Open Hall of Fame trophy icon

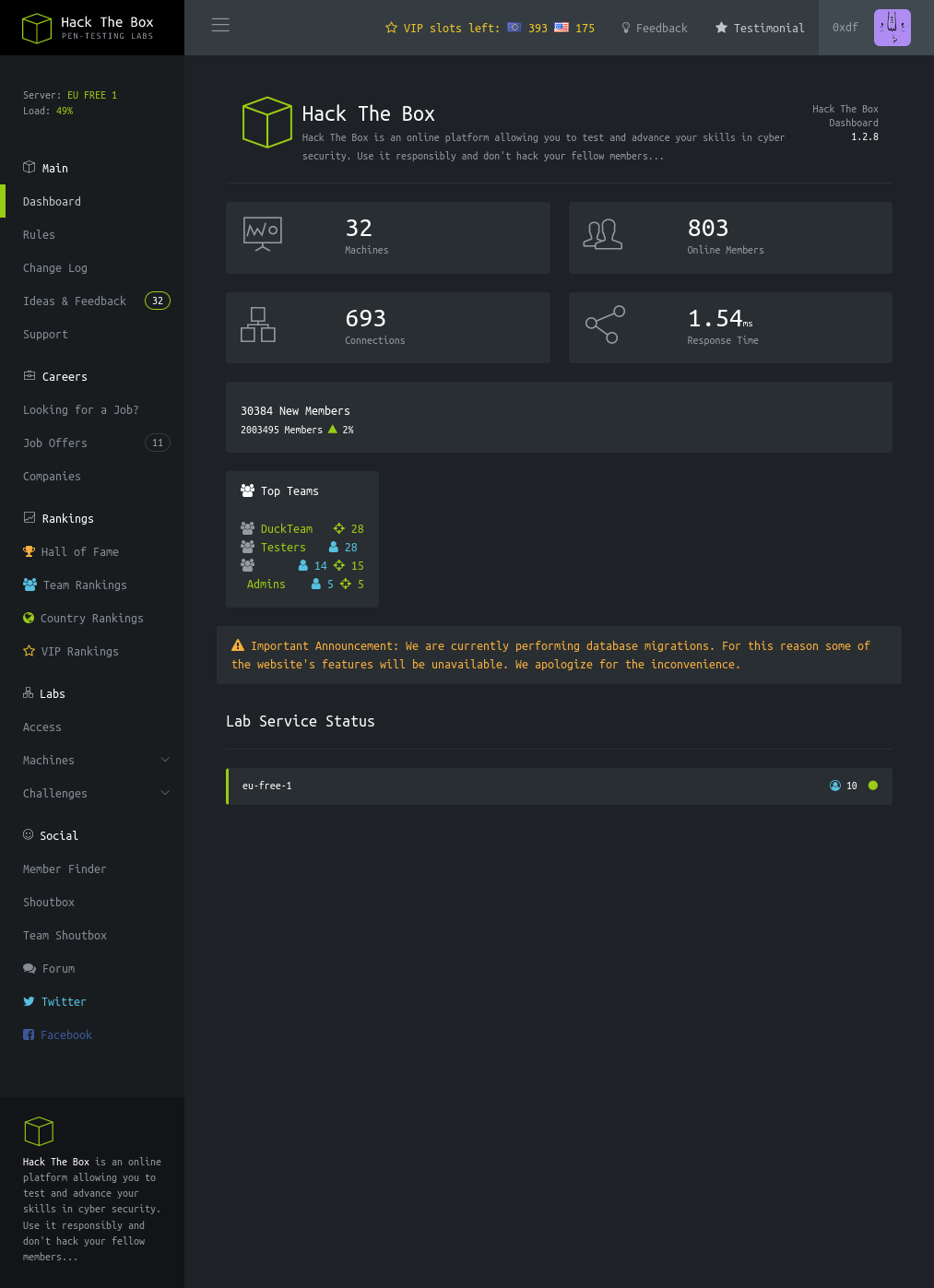[x=29, y=551]
